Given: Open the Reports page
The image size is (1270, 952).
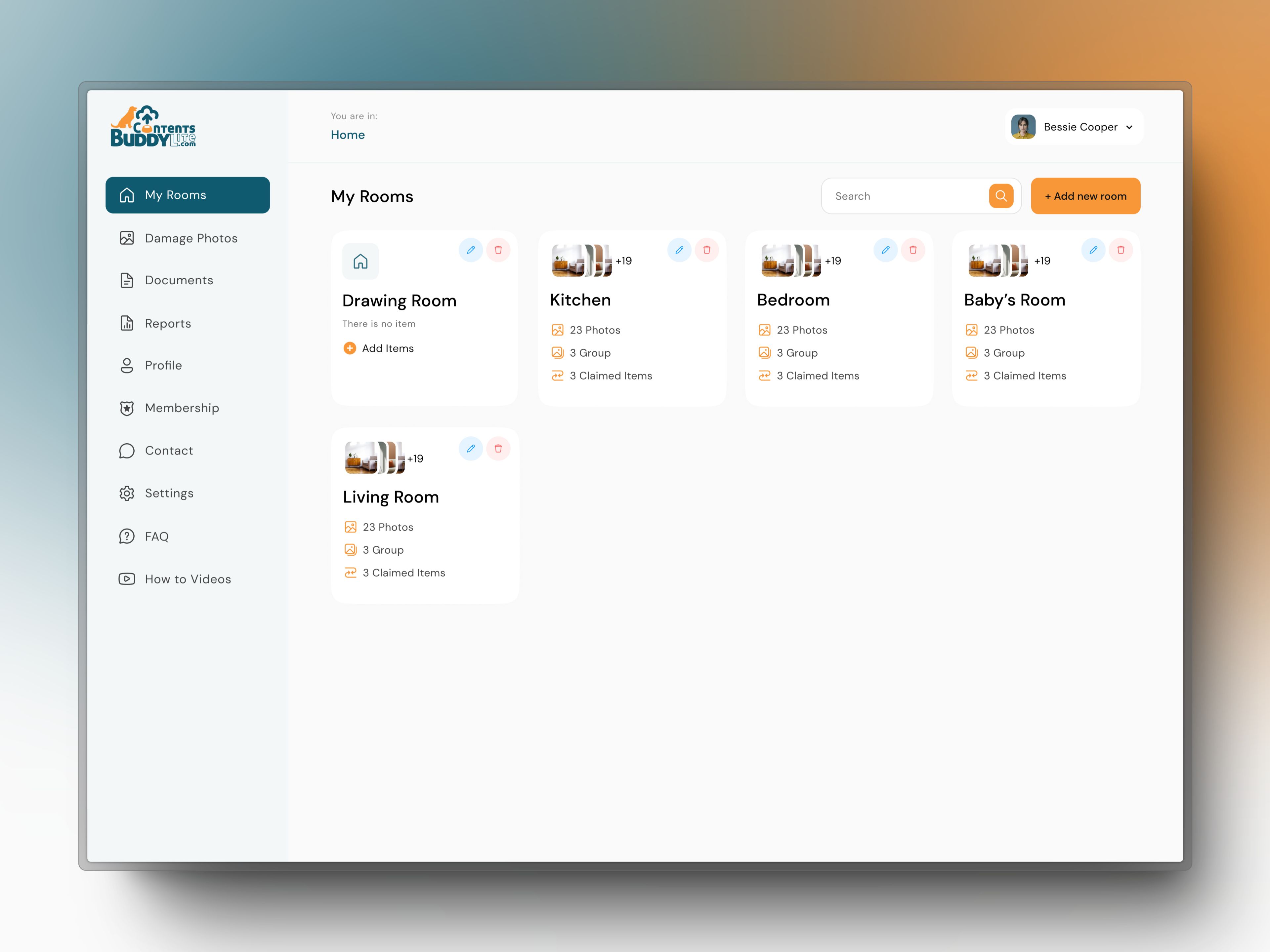Looking at the screenshot, I should point(168,324).
